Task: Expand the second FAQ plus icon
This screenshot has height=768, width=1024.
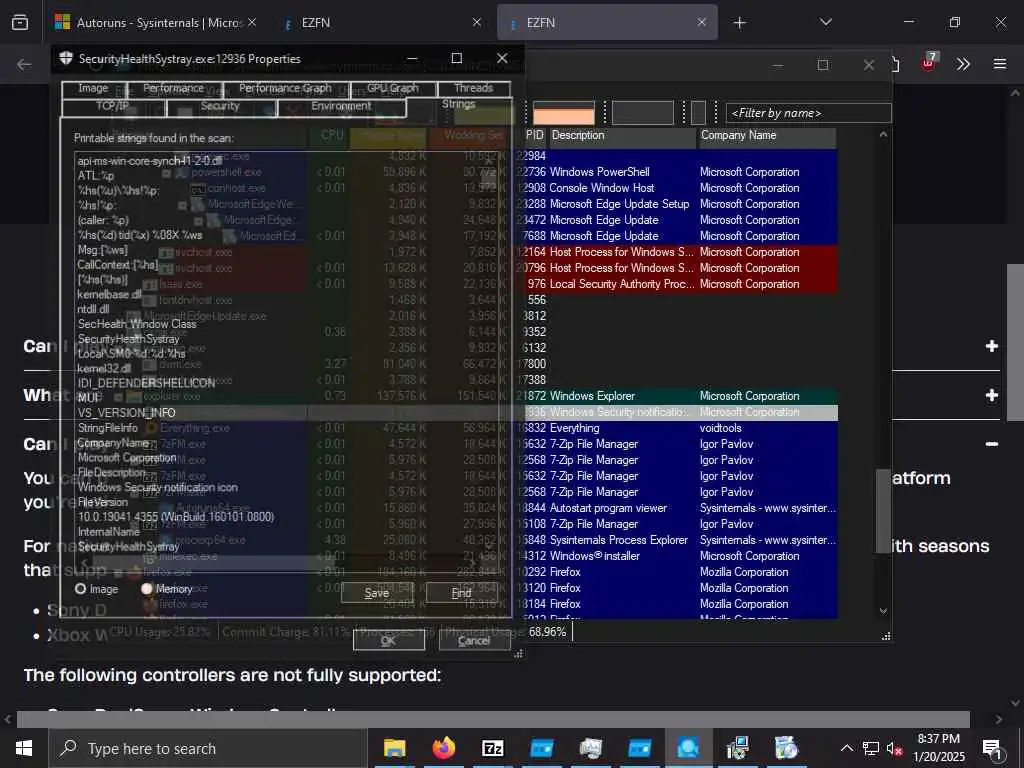Action: (991, 395)
